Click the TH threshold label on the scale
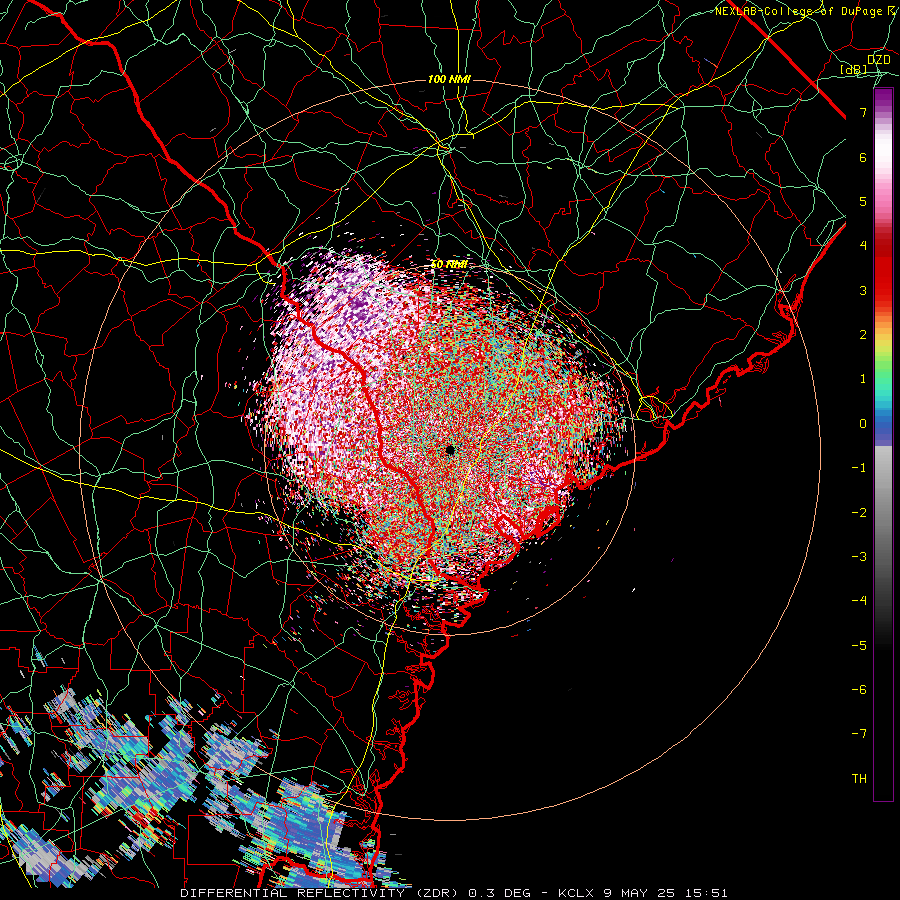 (x=859, y=779)
